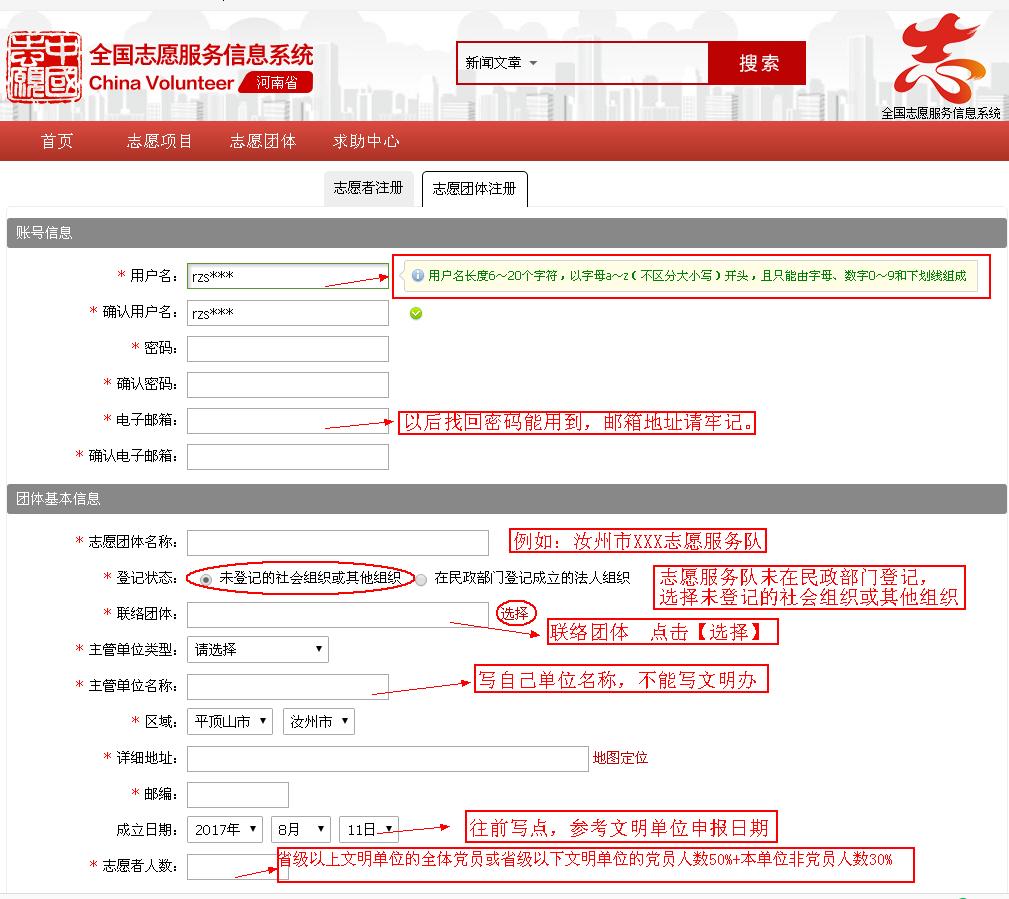
Task: Click the green checkmark beside 确认用户名
Action: [x=416, y=313]
